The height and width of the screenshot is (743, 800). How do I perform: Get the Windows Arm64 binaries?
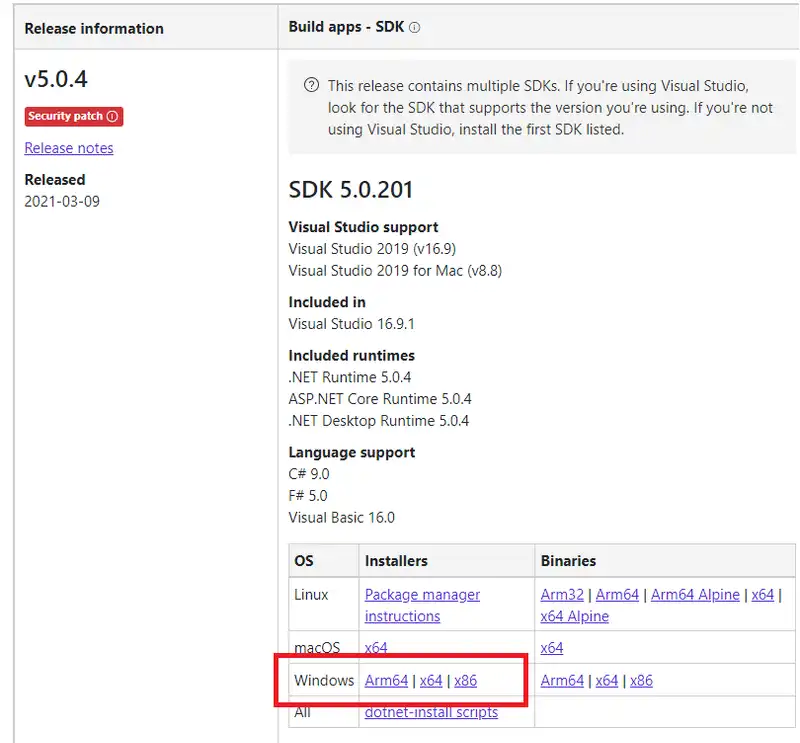coord(562,681)
